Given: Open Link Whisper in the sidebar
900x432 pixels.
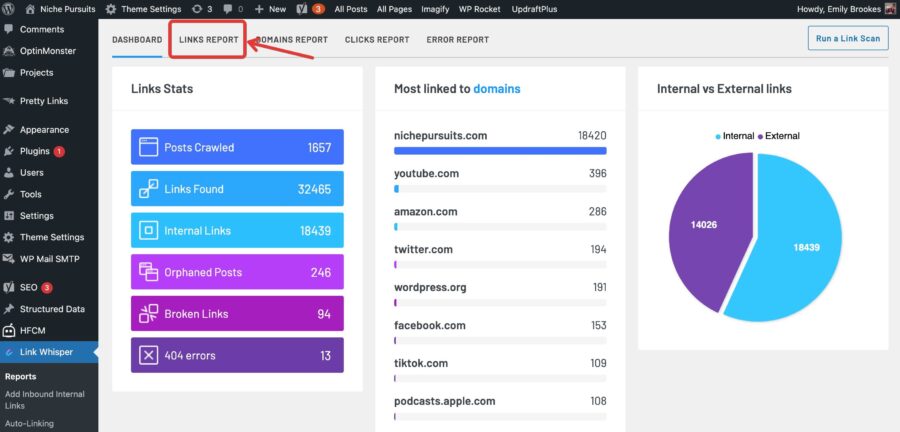Looking at the screenshot, I should pos(46,352).
